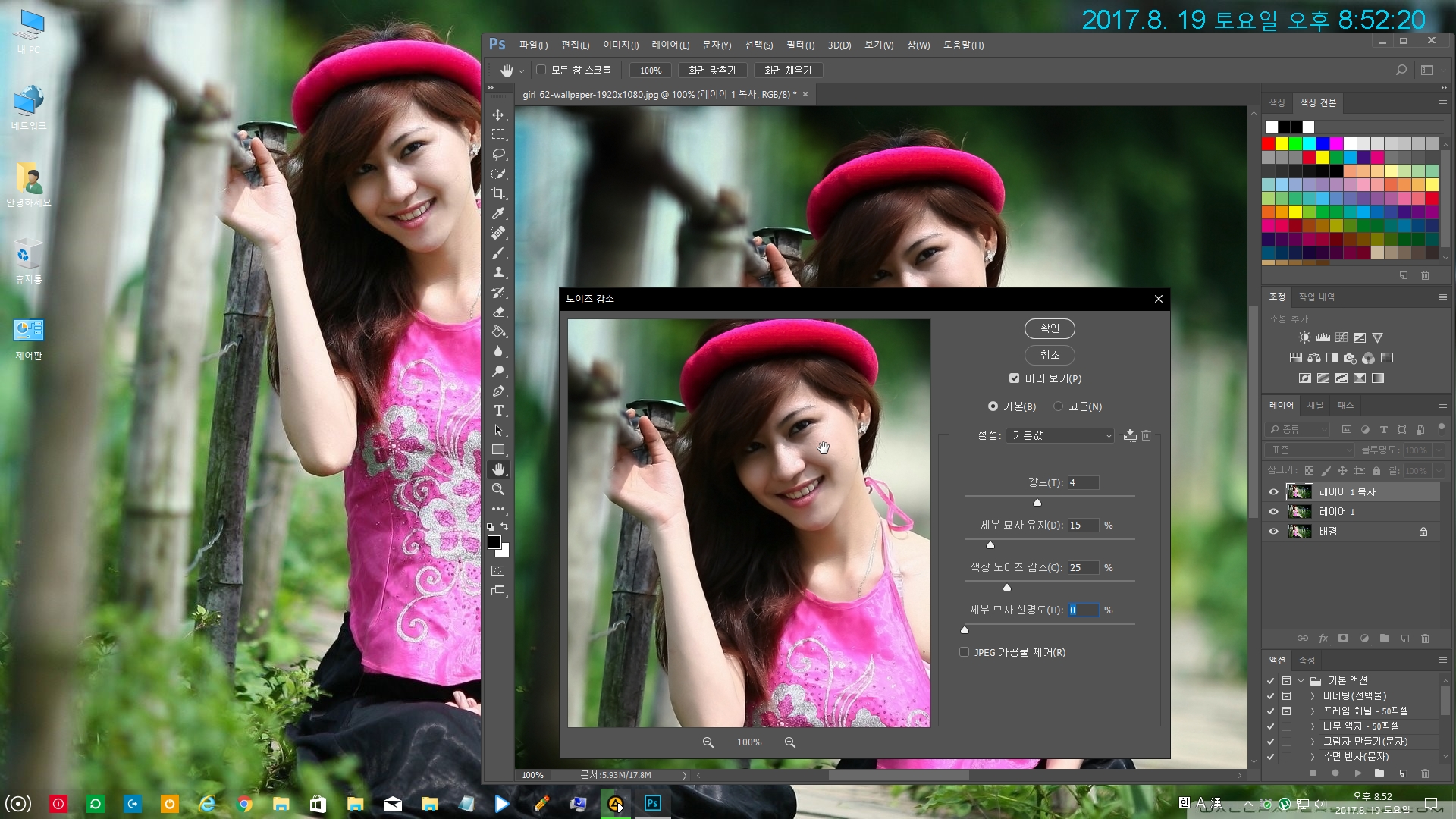Open the layer opacity dropdown arrow
The image size is (1456, 819).
(x=1438, y=450)
